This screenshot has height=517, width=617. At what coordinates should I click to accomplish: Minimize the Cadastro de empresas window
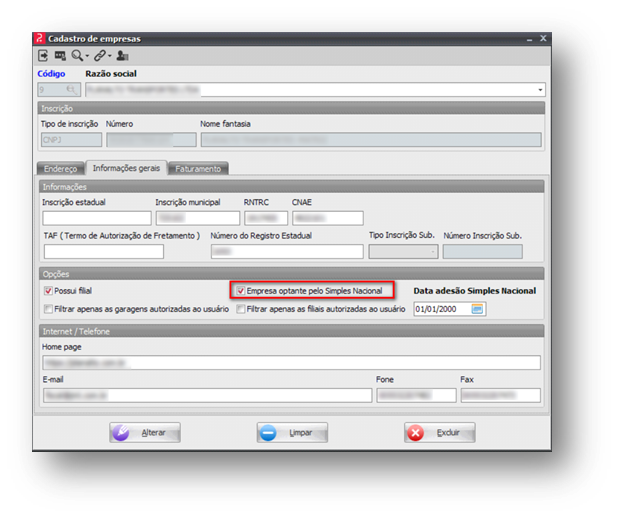coord(529,39)
